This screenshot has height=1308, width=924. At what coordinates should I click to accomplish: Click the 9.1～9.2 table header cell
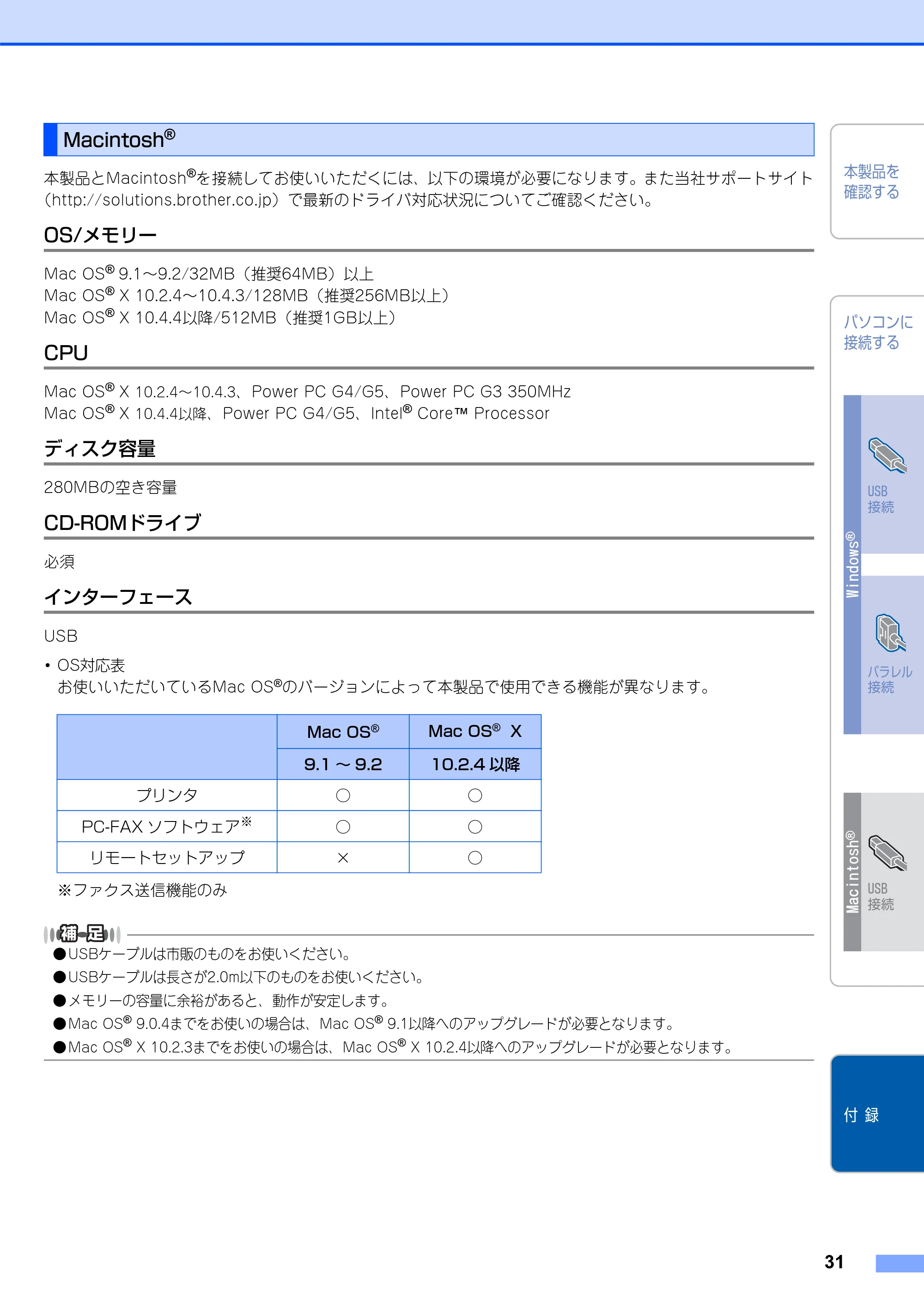pos(343,764)
